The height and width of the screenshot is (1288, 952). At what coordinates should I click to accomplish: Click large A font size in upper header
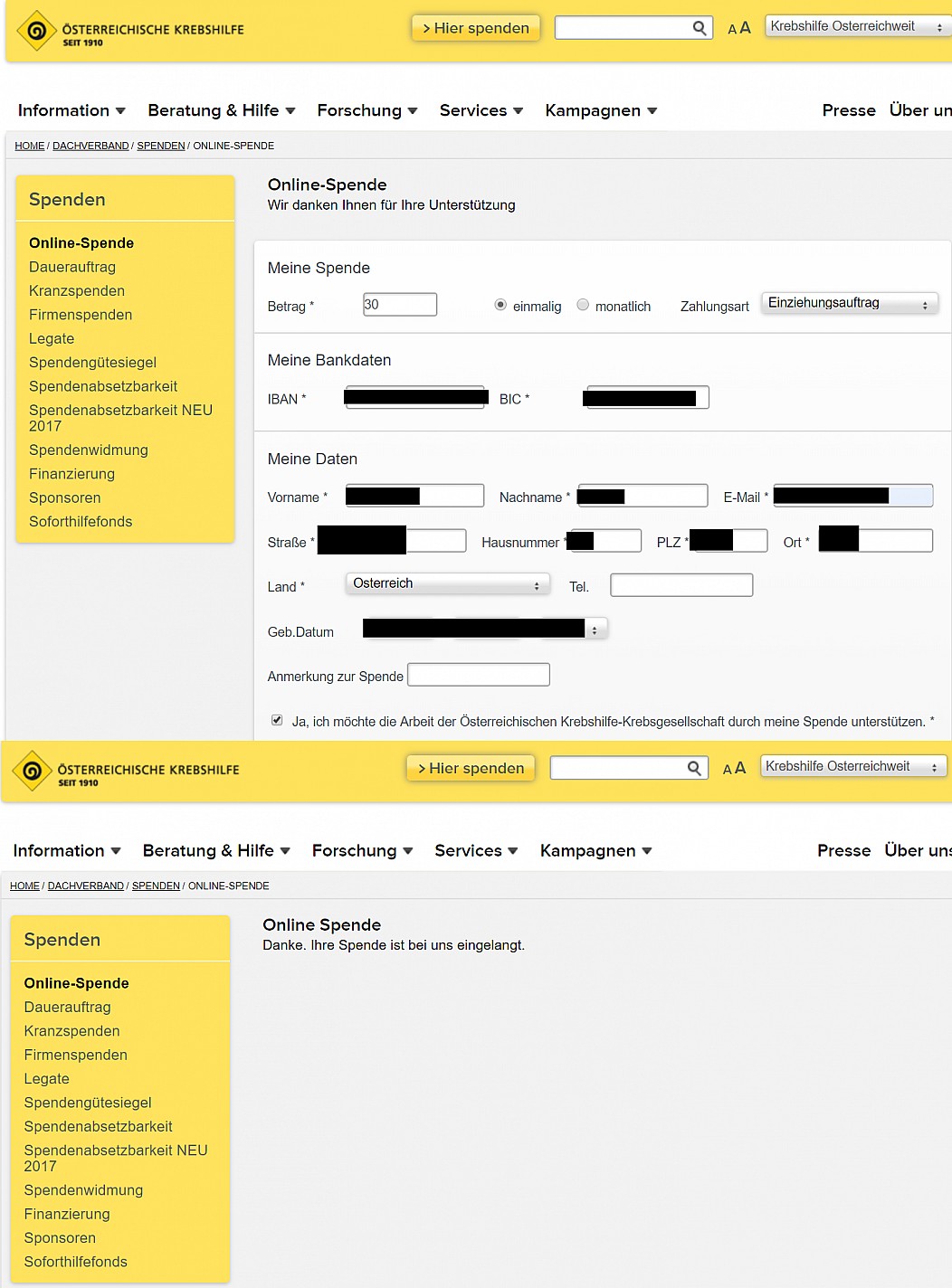746,28
